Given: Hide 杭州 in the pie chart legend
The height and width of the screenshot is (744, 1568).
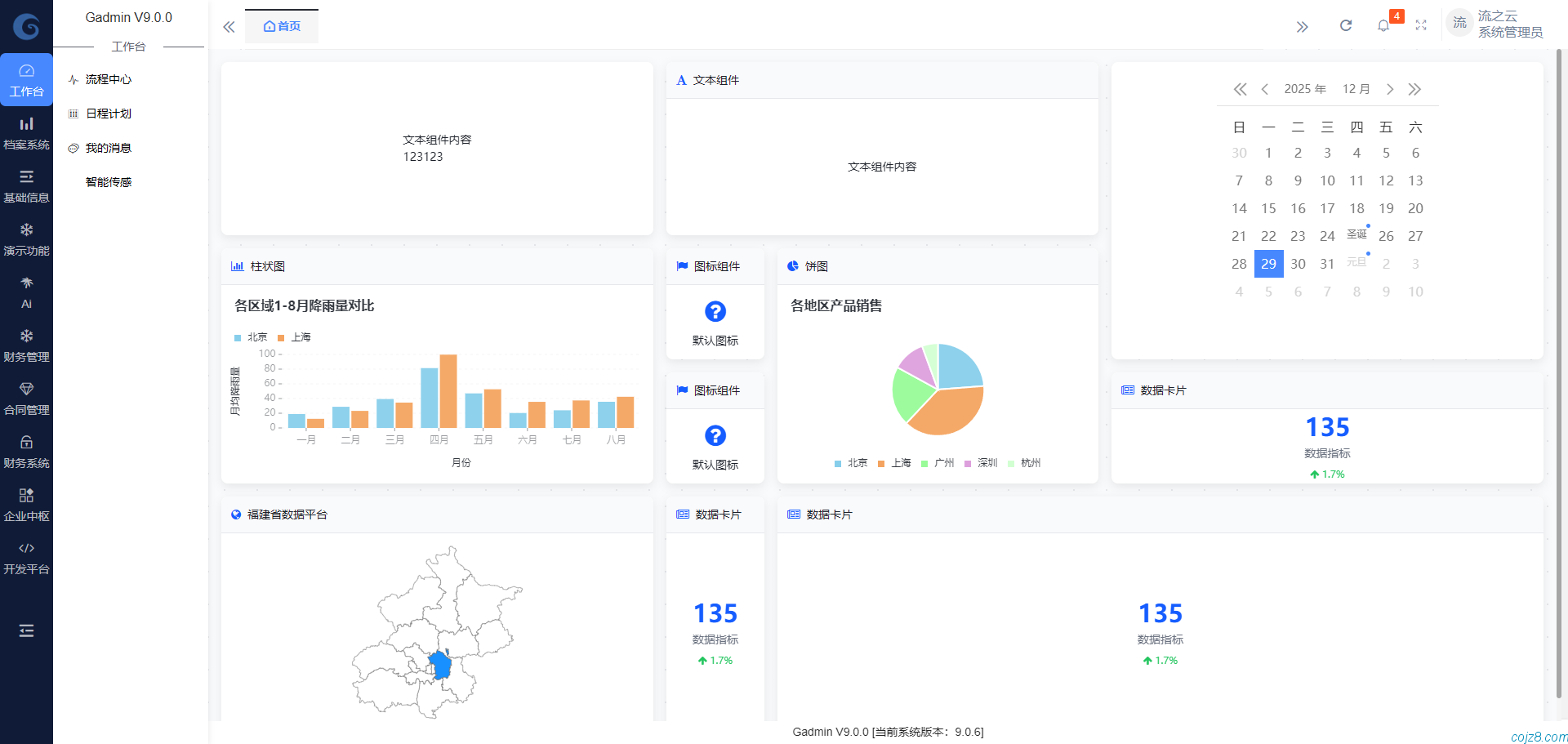Looking at the screenshot, I should (x=1024, y=462).
